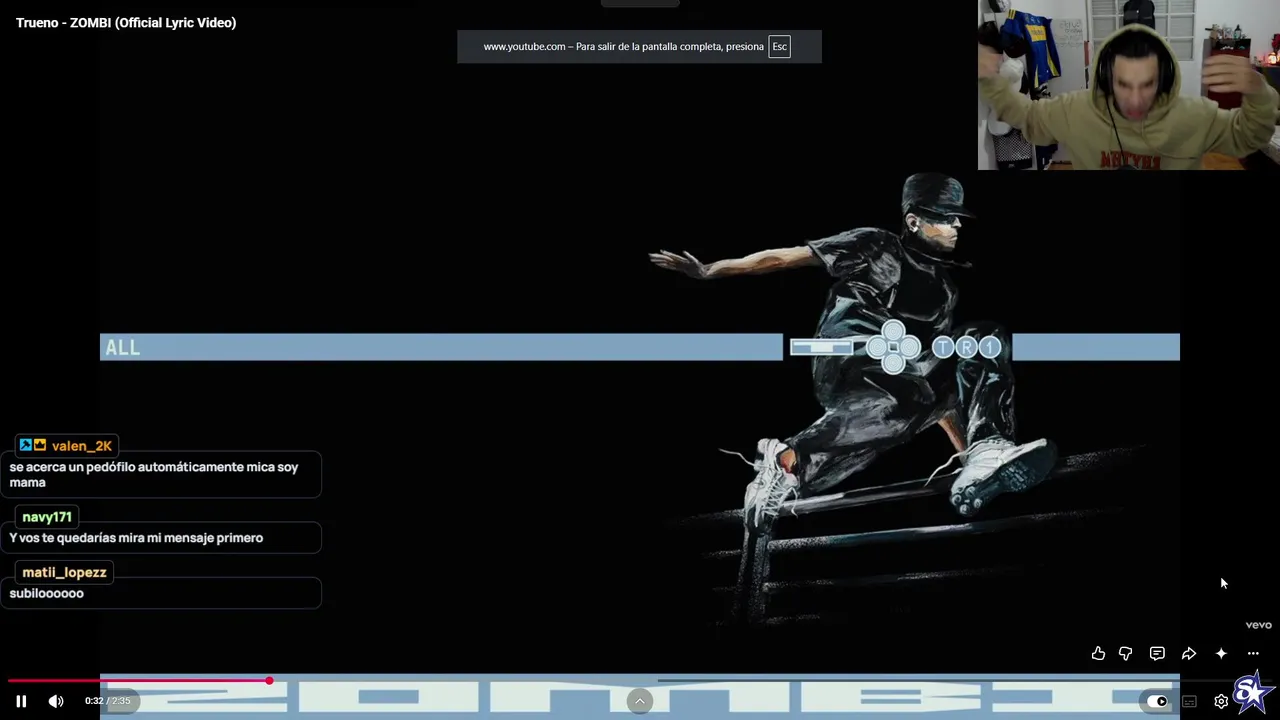
Task: Click the 0:32 / 2:35 time display
Action: coord(108,701)
